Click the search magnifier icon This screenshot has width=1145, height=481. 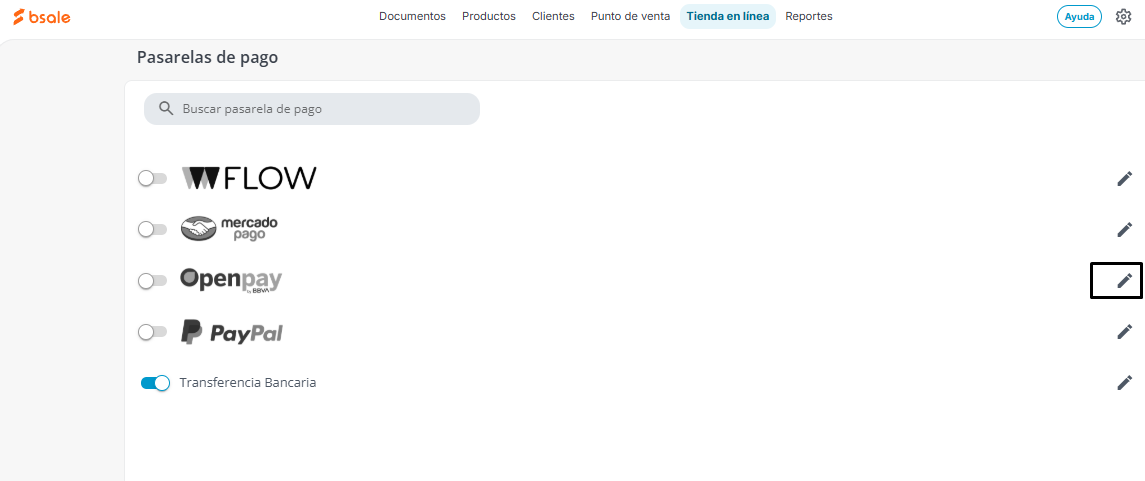[166, 109]
